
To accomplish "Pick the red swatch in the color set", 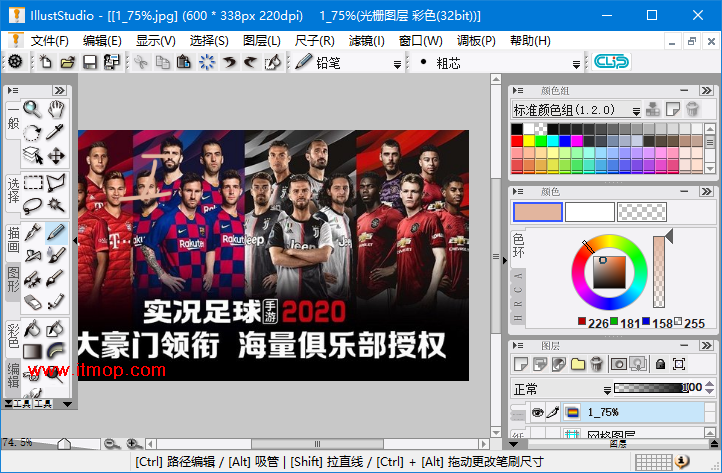I will pos(517,141).
